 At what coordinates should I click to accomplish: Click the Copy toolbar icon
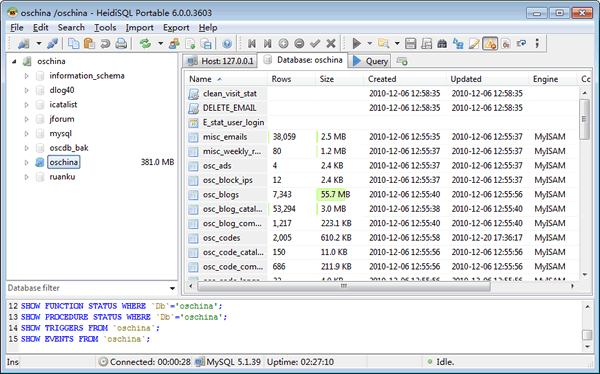pos(73,44)
